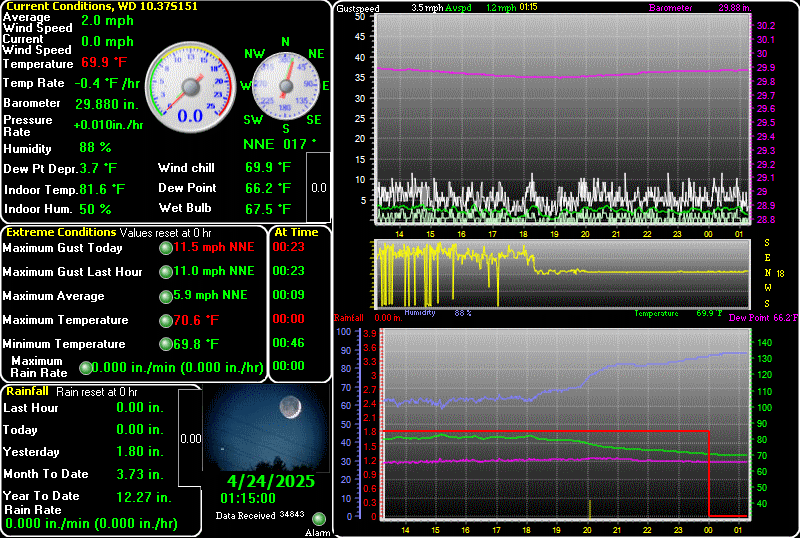The width and height of the screenshot is (800, 538).
Task: Click the wind speed dial gauge
Action: (190, 87)
